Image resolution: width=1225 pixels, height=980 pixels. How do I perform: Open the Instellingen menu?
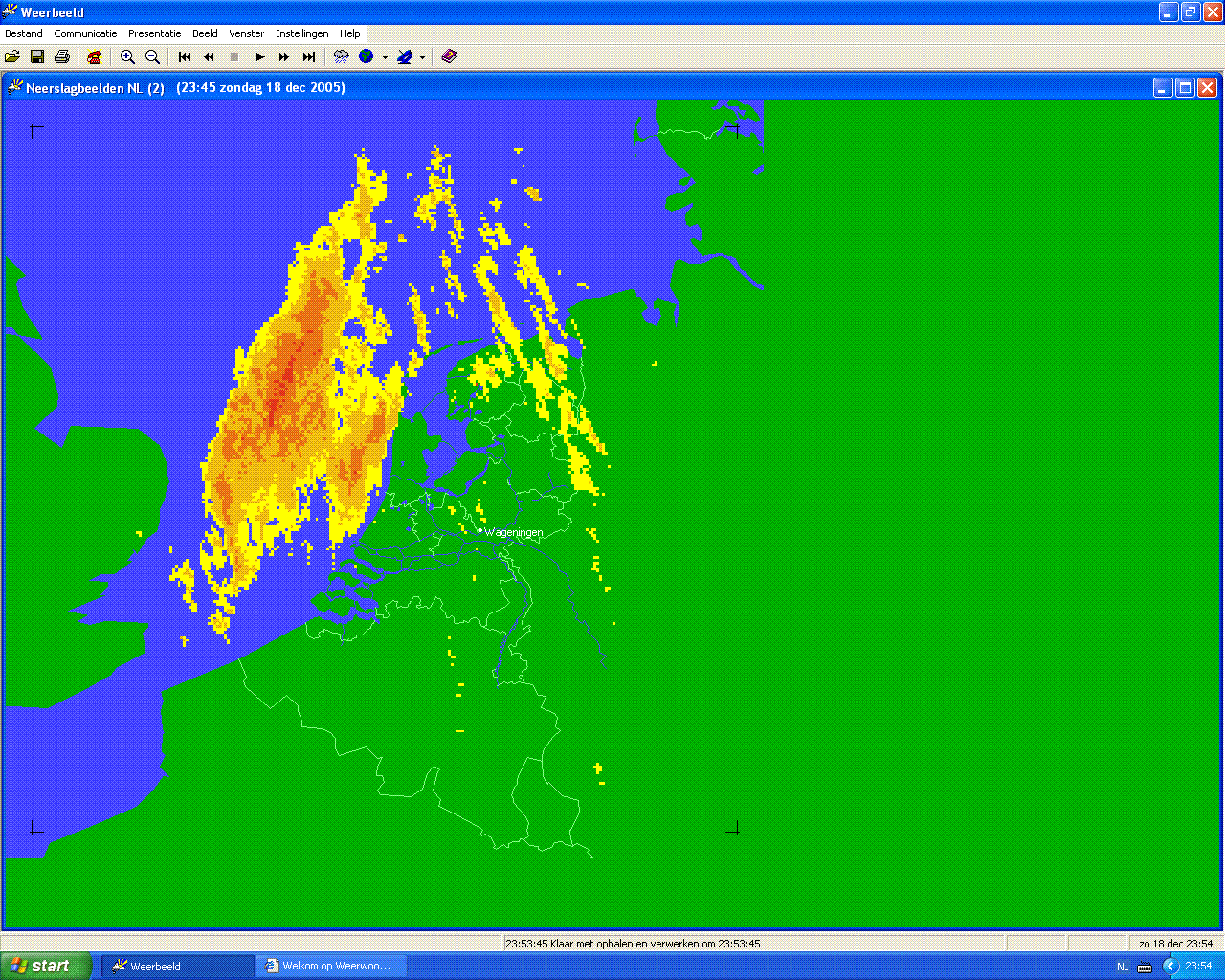click(x=302, y=33)
